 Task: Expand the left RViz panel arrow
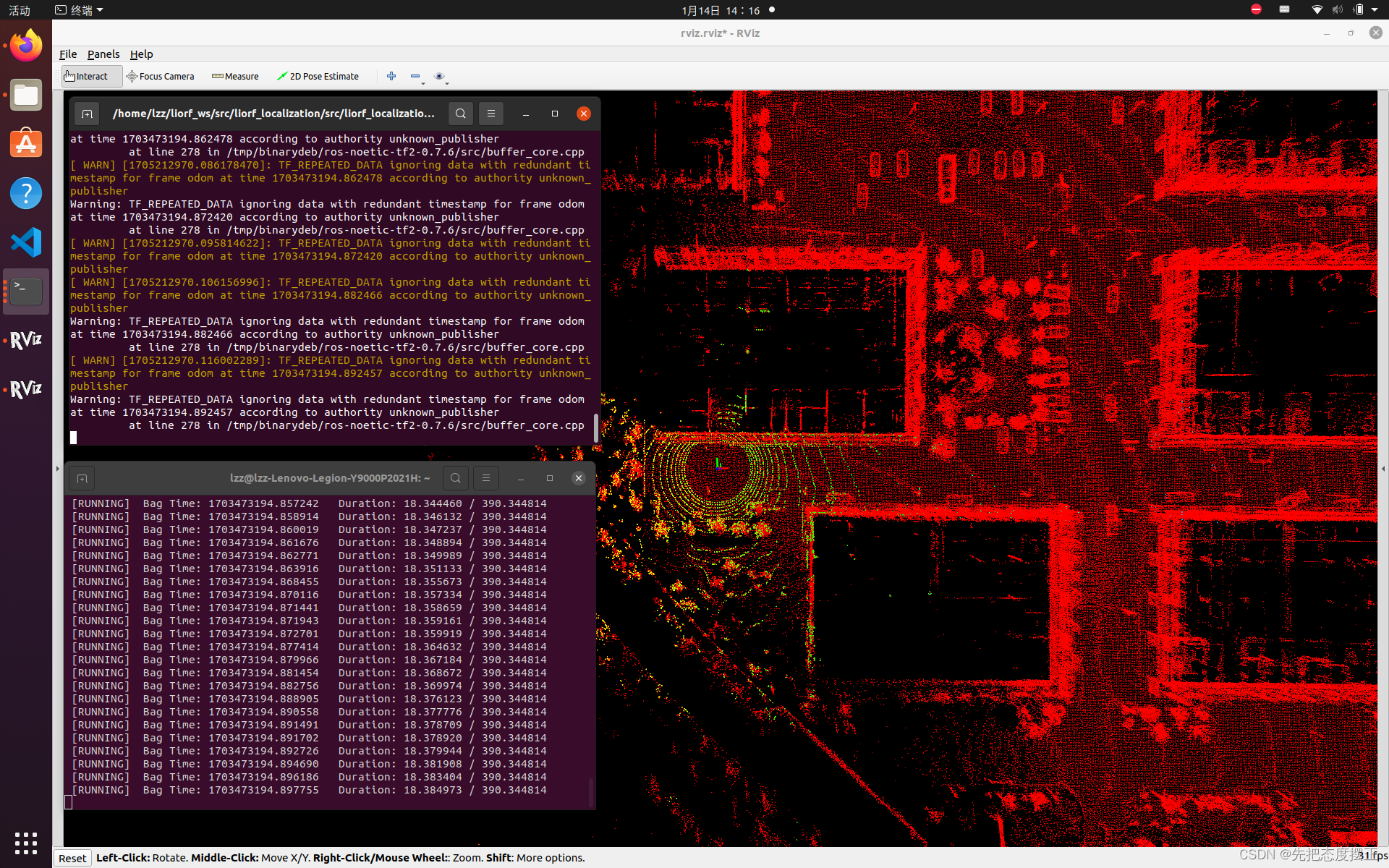[58, 469]
